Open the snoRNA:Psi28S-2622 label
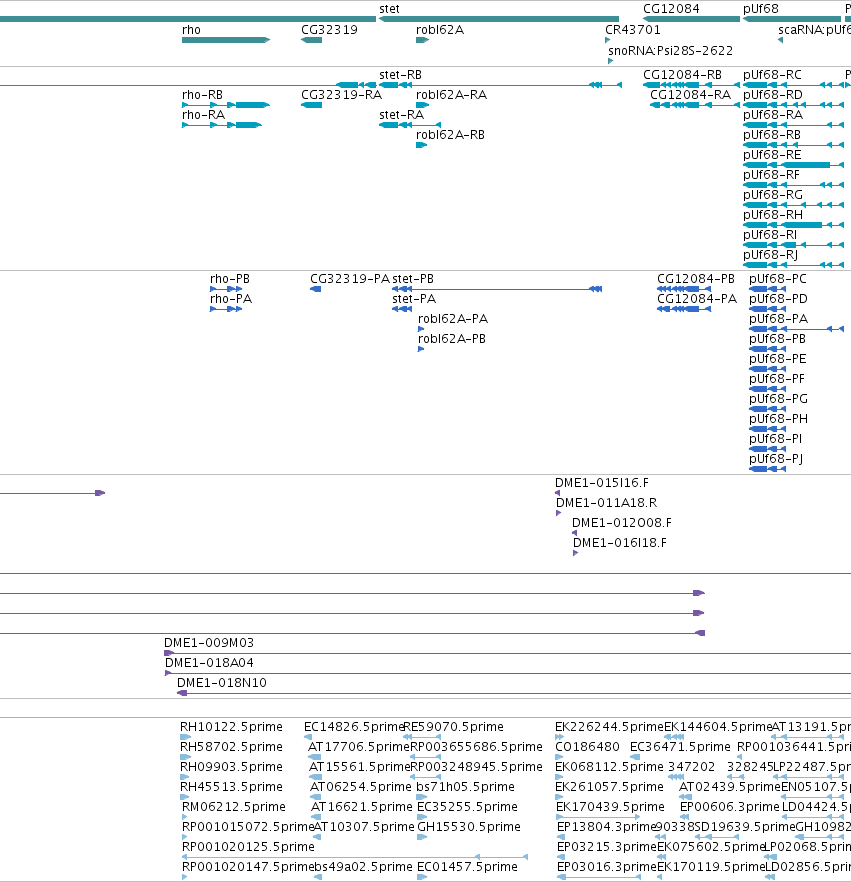Viewport: 851px width, 882px height. coord(670,51)
